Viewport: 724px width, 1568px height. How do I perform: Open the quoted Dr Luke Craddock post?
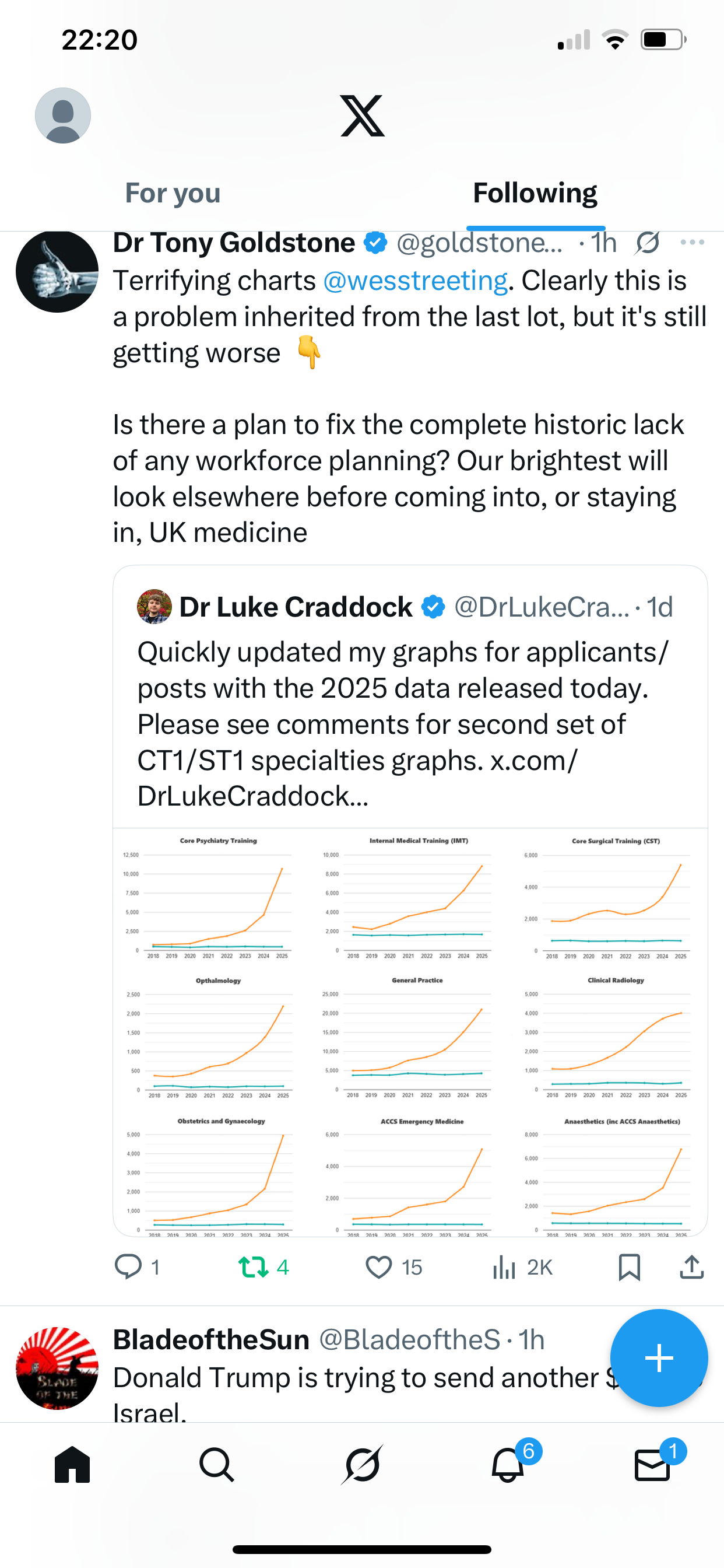tap(405, 700)
